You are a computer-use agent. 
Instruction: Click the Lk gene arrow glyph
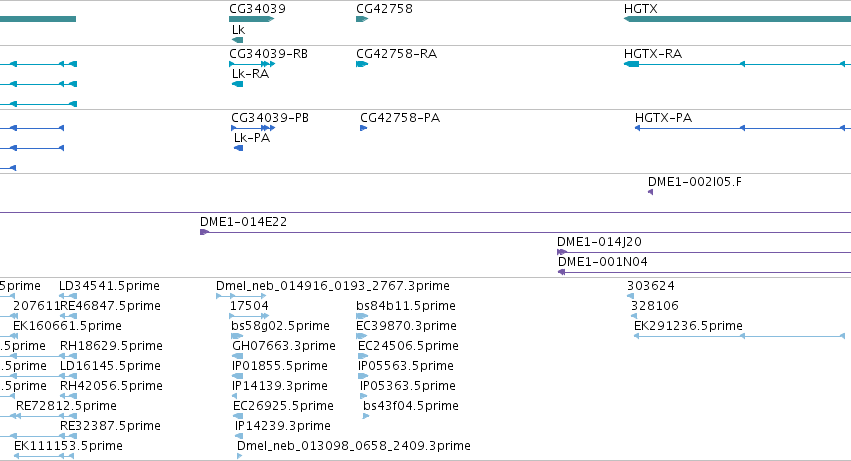click(237, 40)
